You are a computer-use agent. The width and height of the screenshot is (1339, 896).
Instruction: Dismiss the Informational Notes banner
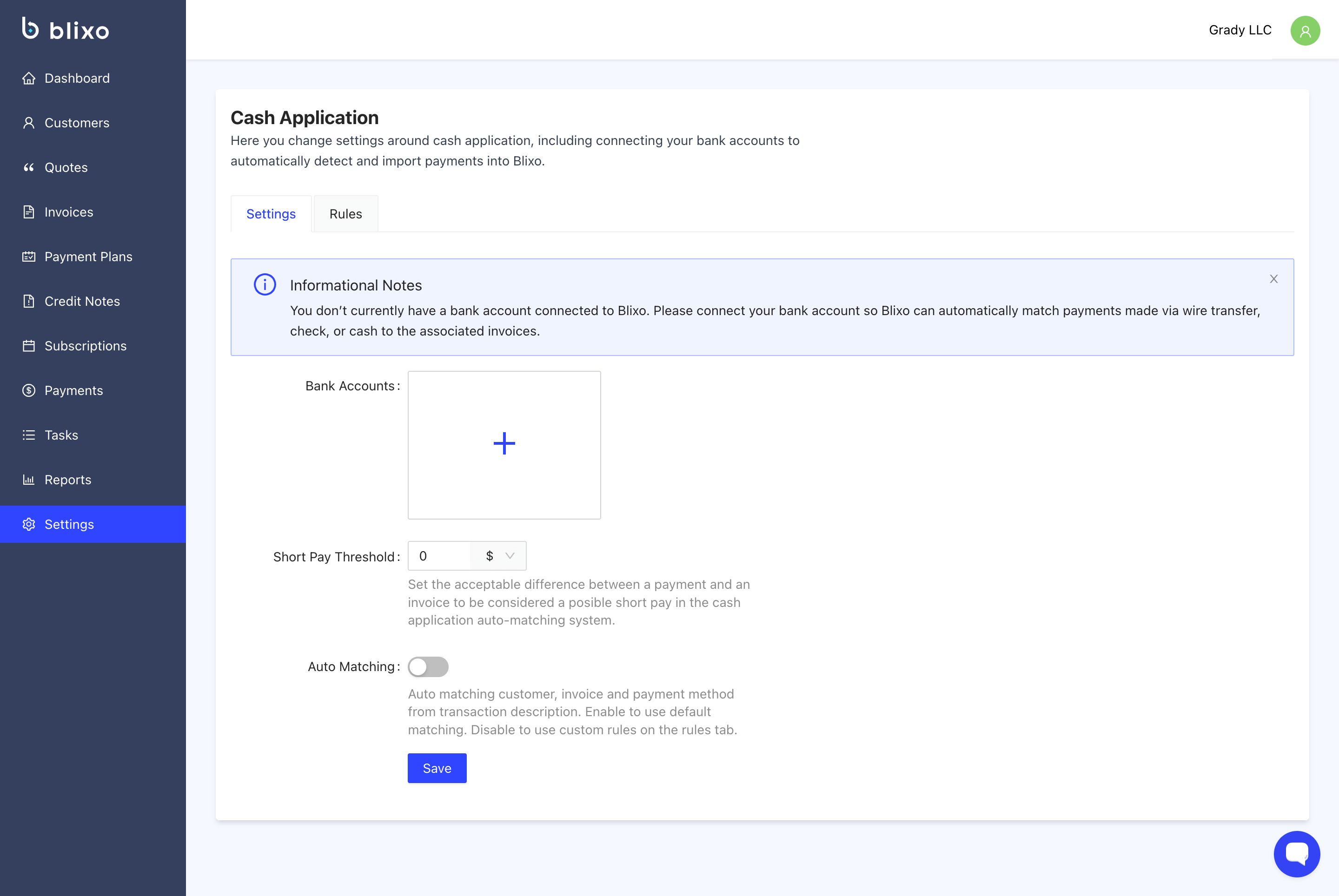click(1273, 279)
